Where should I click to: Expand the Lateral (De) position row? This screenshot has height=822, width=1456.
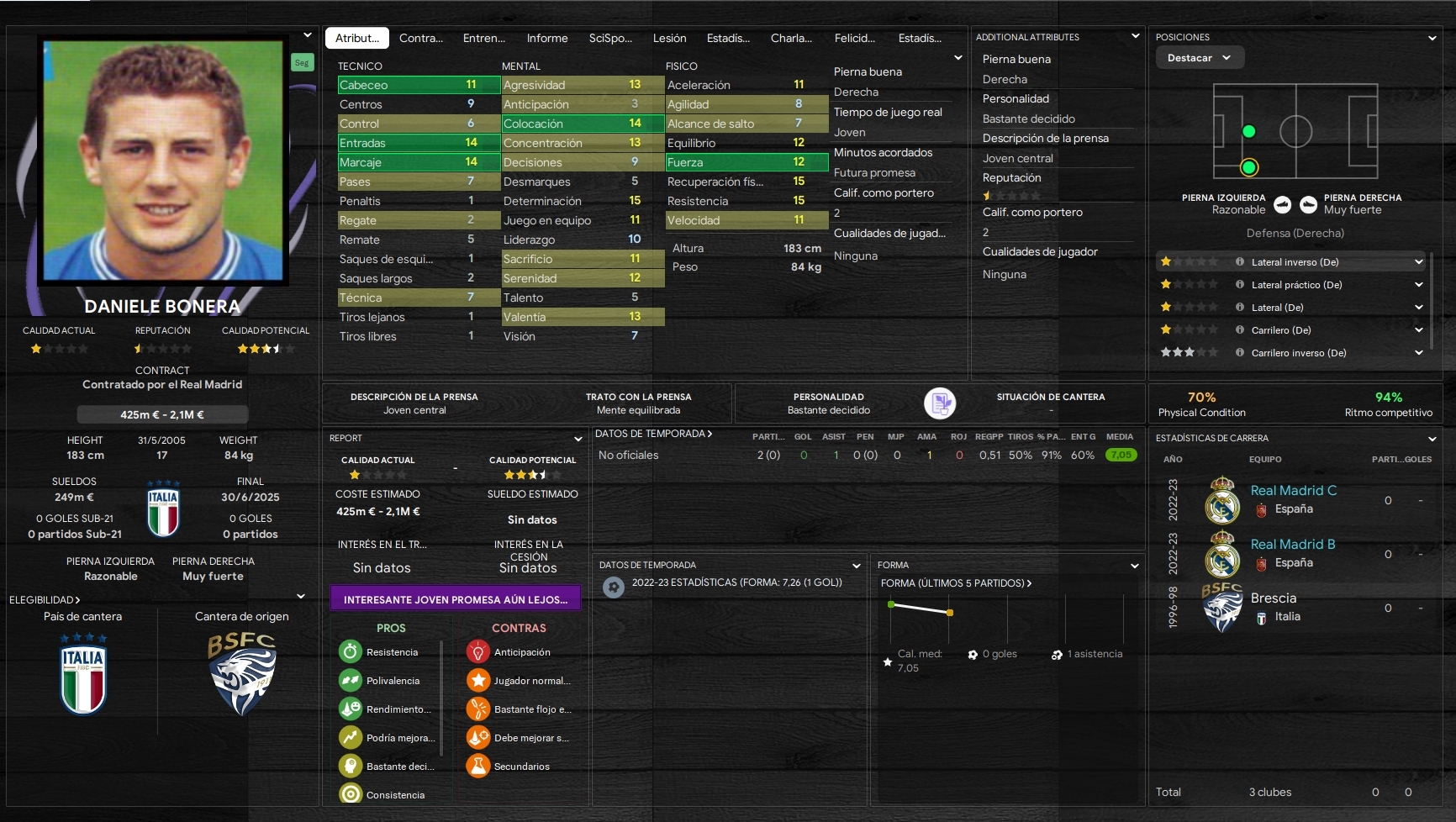point(1419,308)
